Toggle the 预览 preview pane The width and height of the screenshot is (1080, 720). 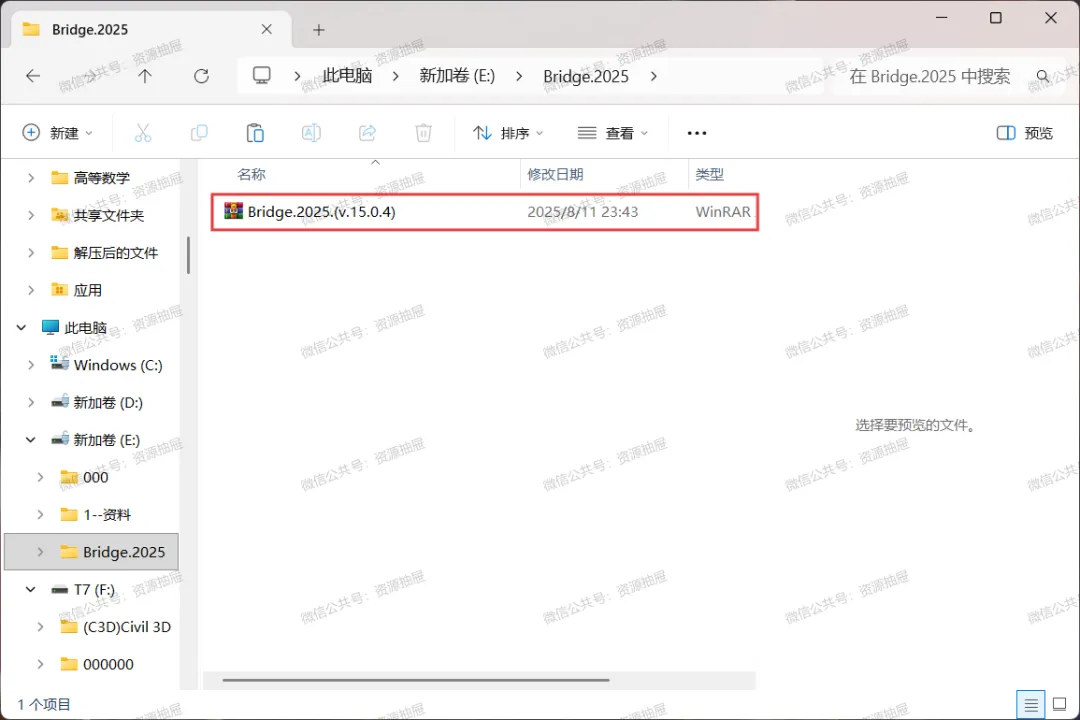click(x=1025, y=133)
